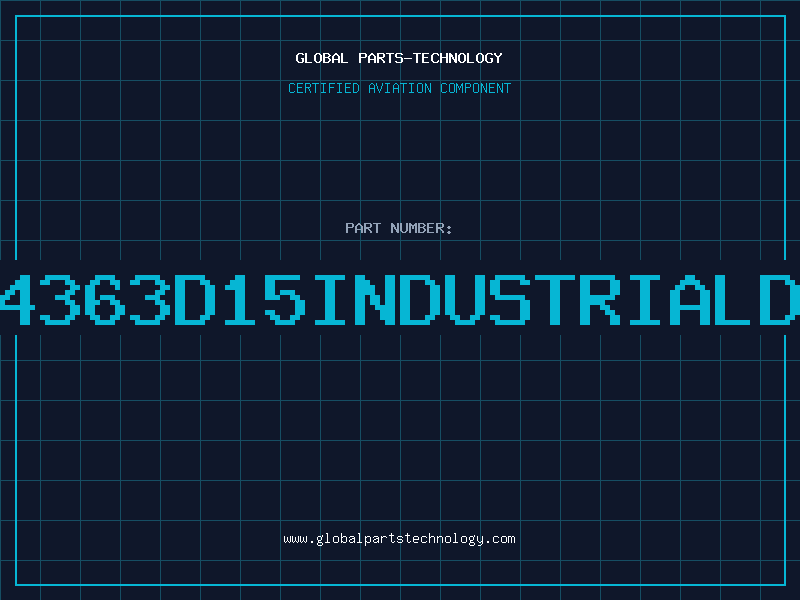
Task: Select the GLOBAL PARTS-TECHNOLOGY heading
Action: 399,58
